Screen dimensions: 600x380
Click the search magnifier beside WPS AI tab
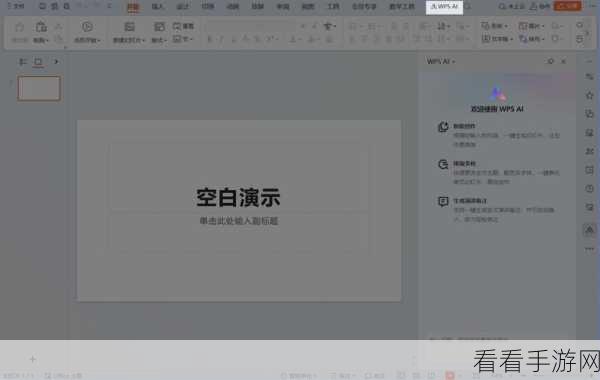click(468, 7)
